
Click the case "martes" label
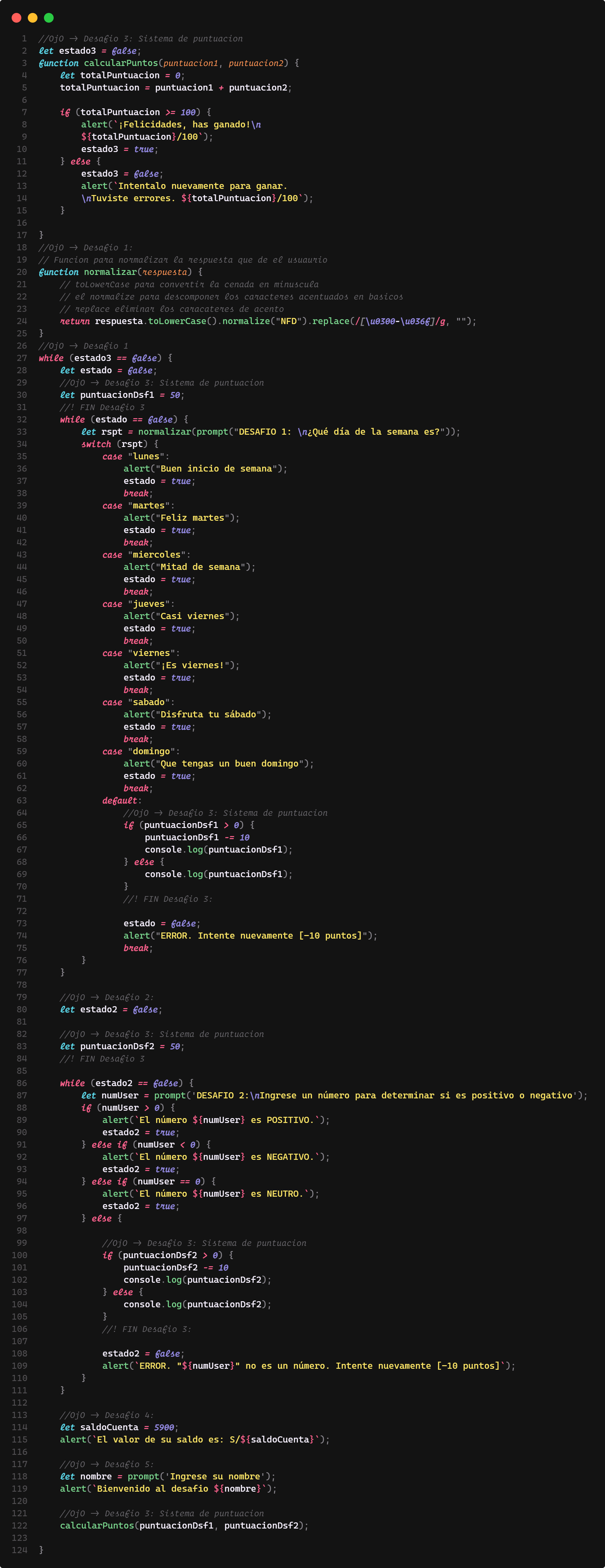(139, 506)
